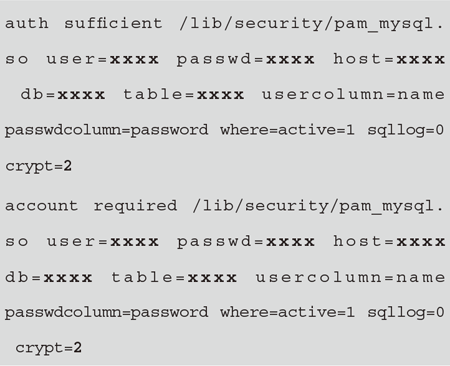
Task: Click 'passwdcolumn=password' in the auth block
Action: [107, 130]
